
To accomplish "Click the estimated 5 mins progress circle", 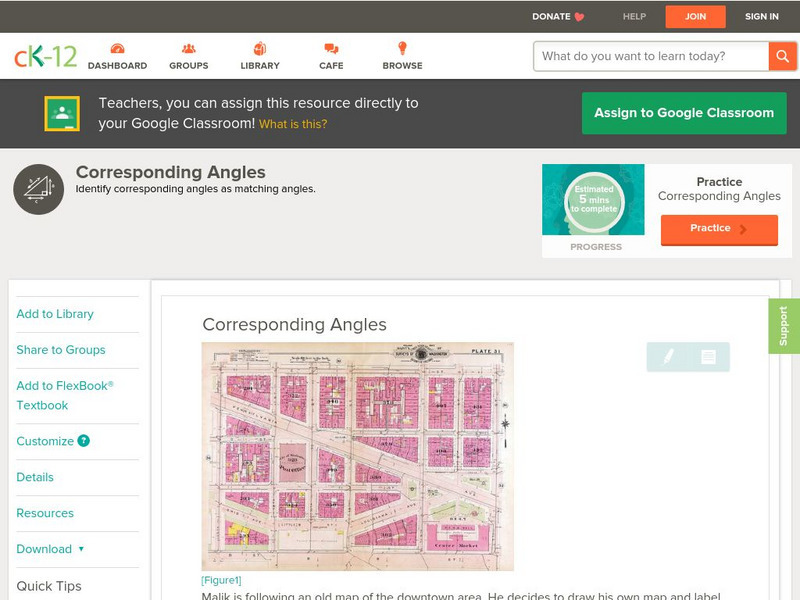I will coord(594,200).
